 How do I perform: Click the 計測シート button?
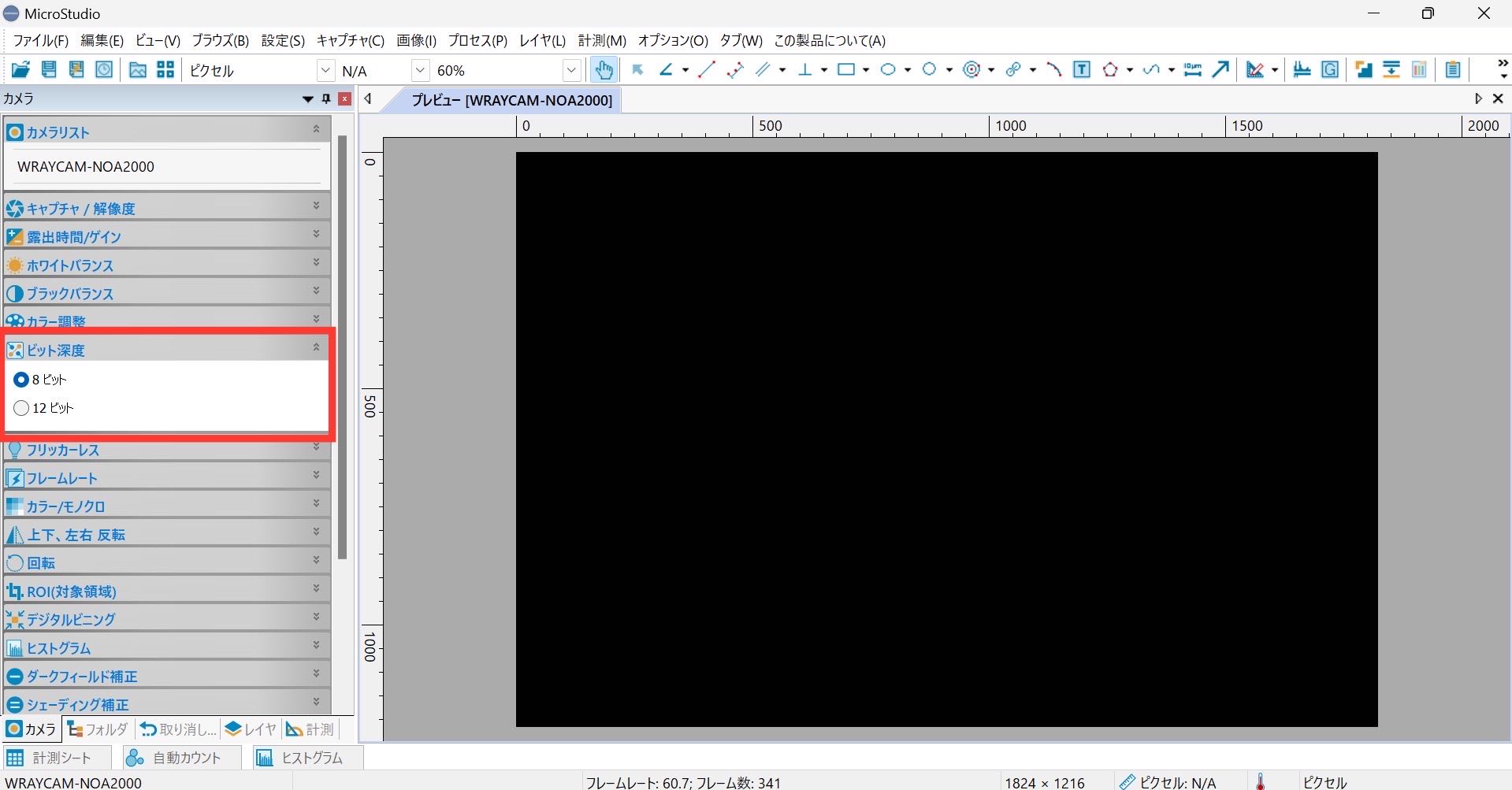point(50,758)
